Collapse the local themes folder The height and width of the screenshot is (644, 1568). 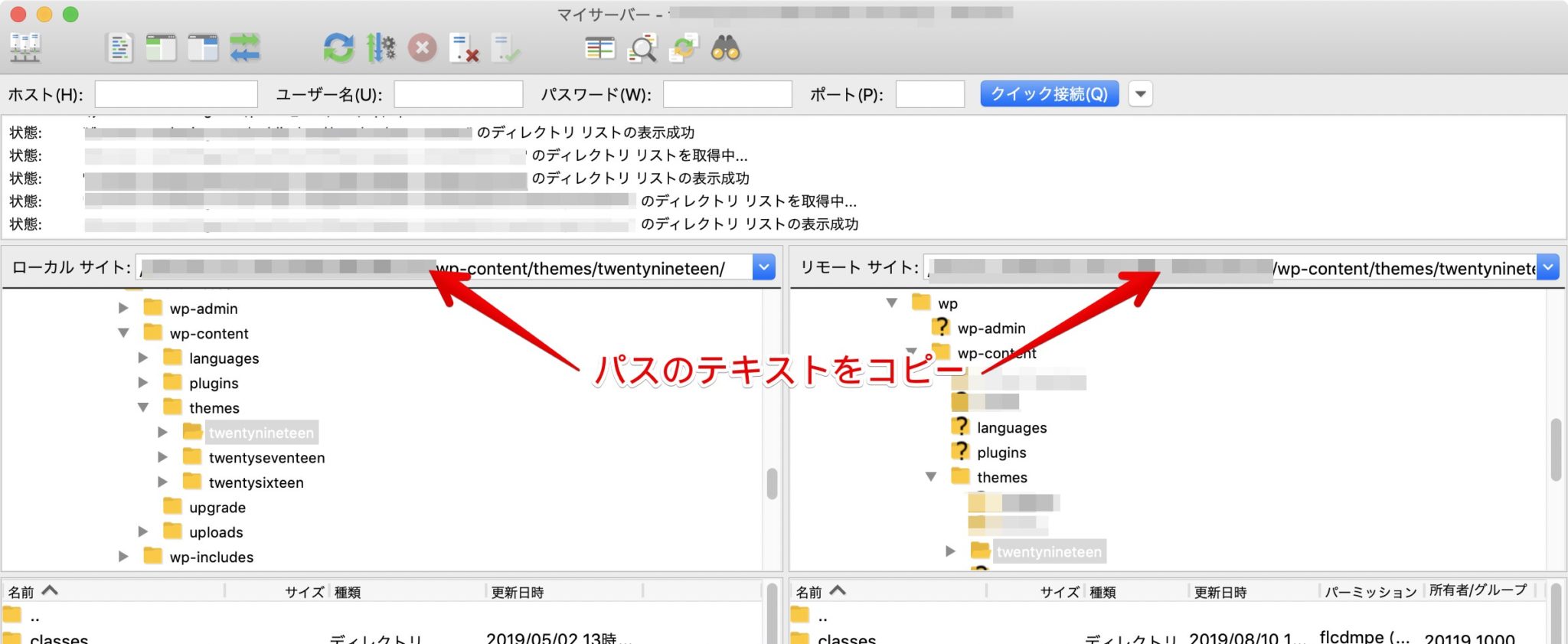pyautogui.click(x=143, y=407)
